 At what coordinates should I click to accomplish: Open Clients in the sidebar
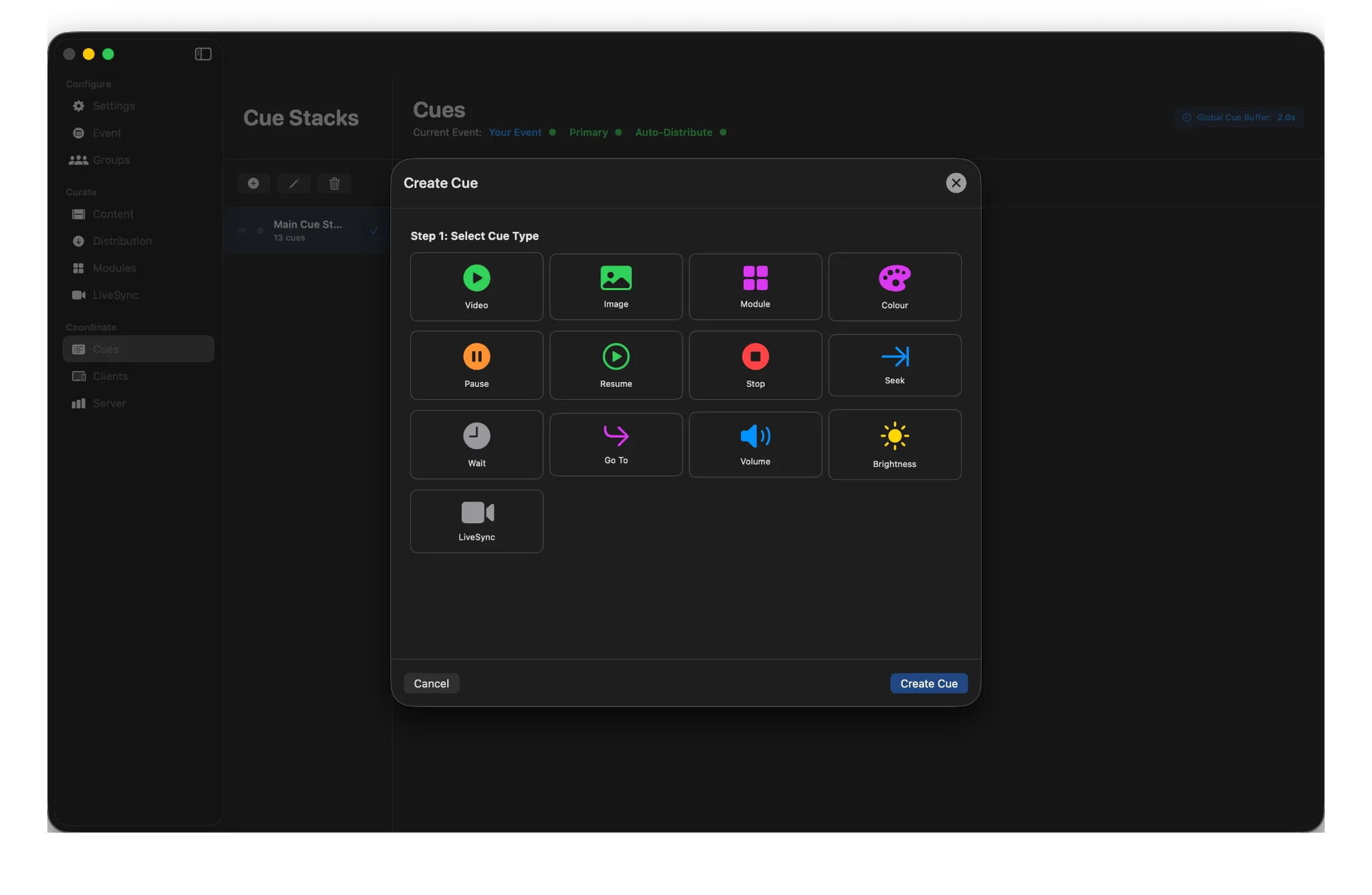pyautogui.click(x=110, y=376)
